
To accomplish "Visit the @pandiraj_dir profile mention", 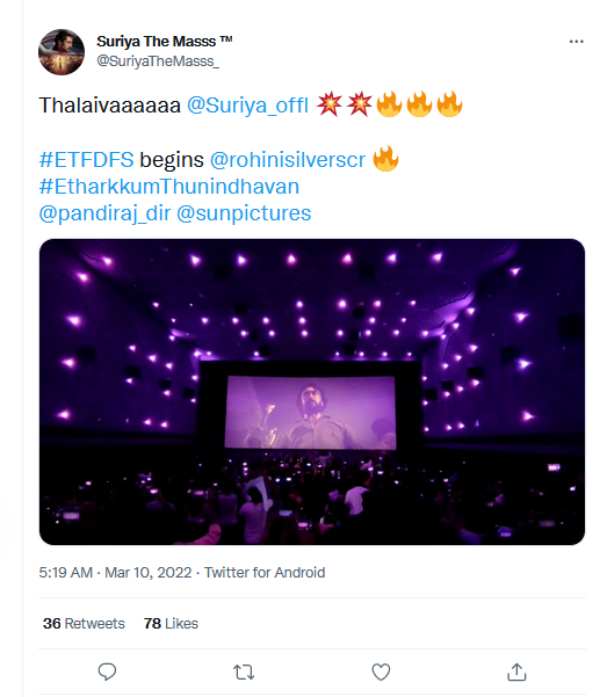I will tap(104, 213).
